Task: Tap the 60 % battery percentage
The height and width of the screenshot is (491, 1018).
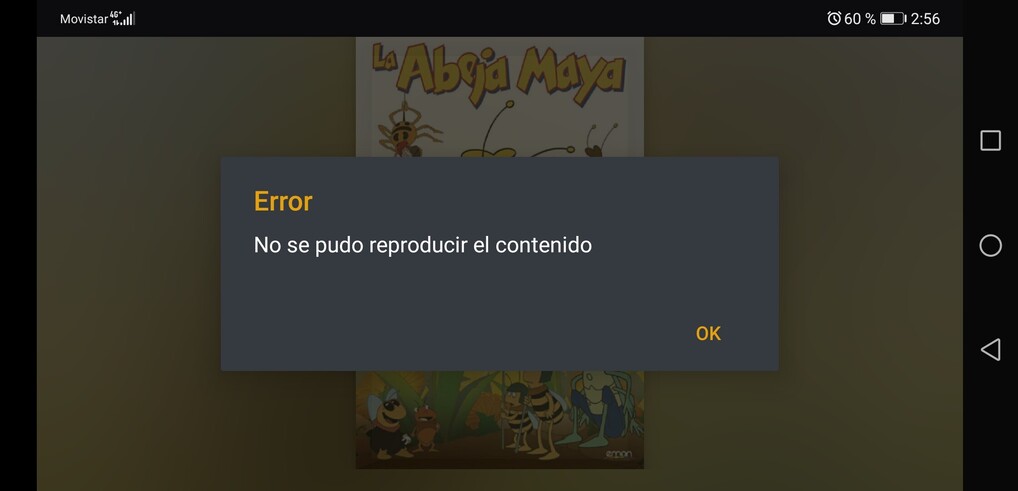Action: click(860, 19)
